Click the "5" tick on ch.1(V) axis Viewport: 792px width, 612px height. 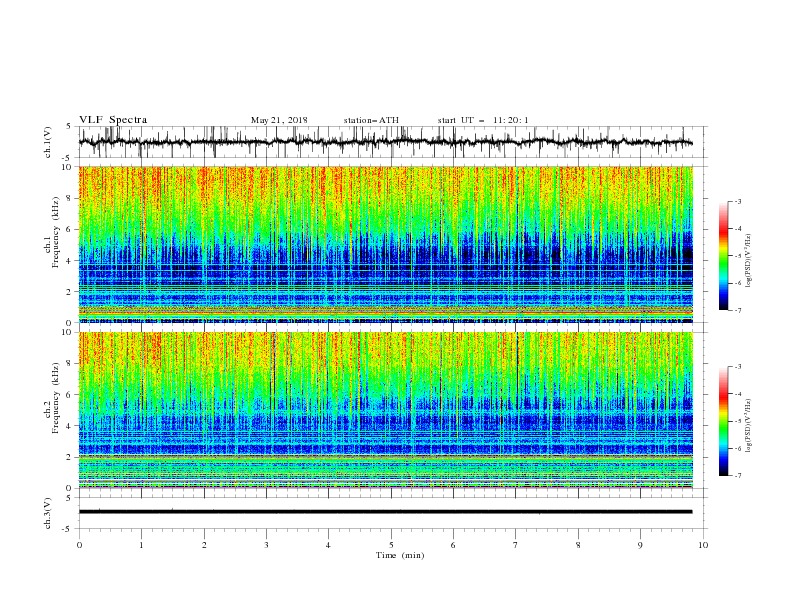click(x=70, y=126)
